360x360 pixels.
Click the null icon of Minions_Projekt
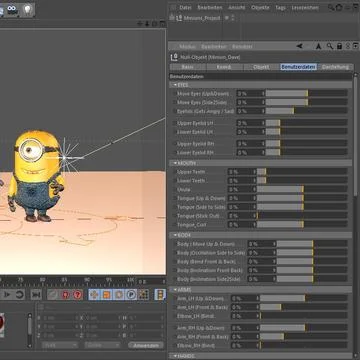[x=179, y=18]
